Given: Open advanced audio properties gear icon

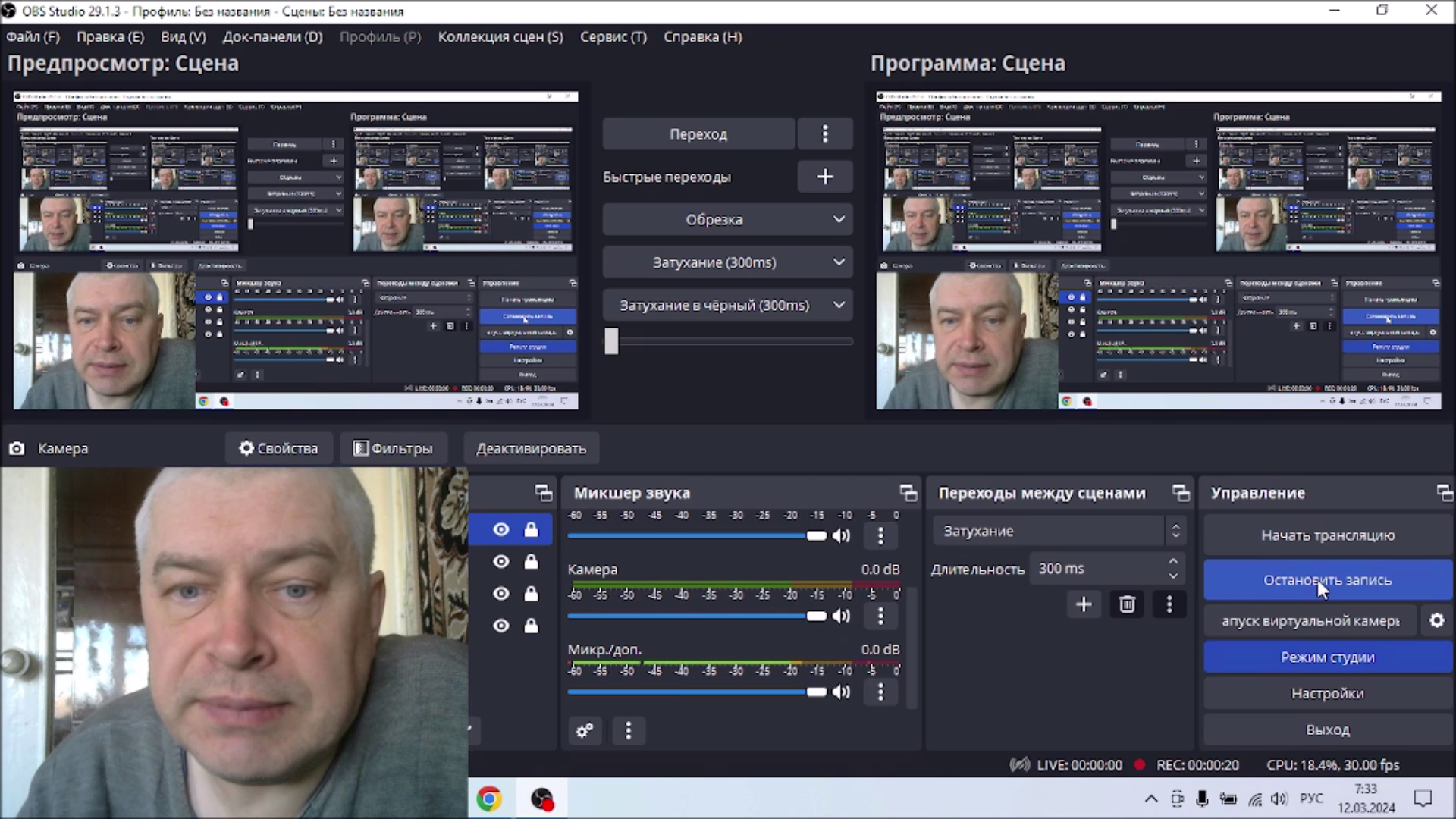Looking at the screenshot, I should pyautogui.click(x=585, y=731).
